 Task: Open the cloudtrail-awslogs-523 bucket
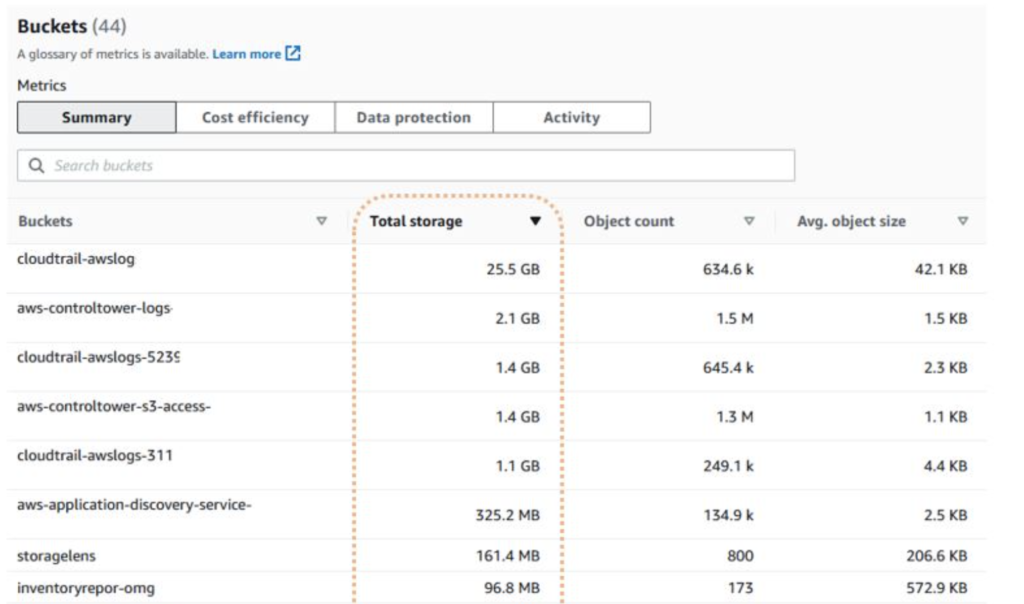[x=99, y=357]
